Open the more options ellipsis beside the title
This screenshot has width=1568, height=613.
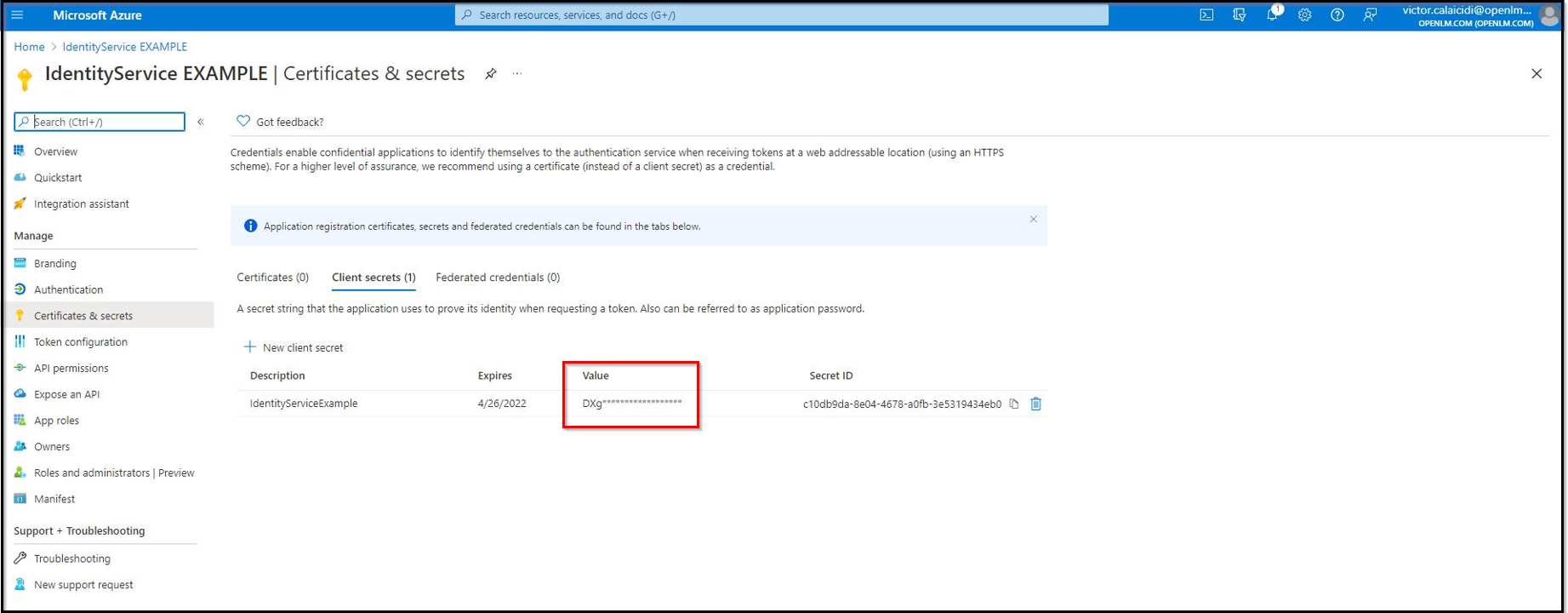click(x=517, y=74)
